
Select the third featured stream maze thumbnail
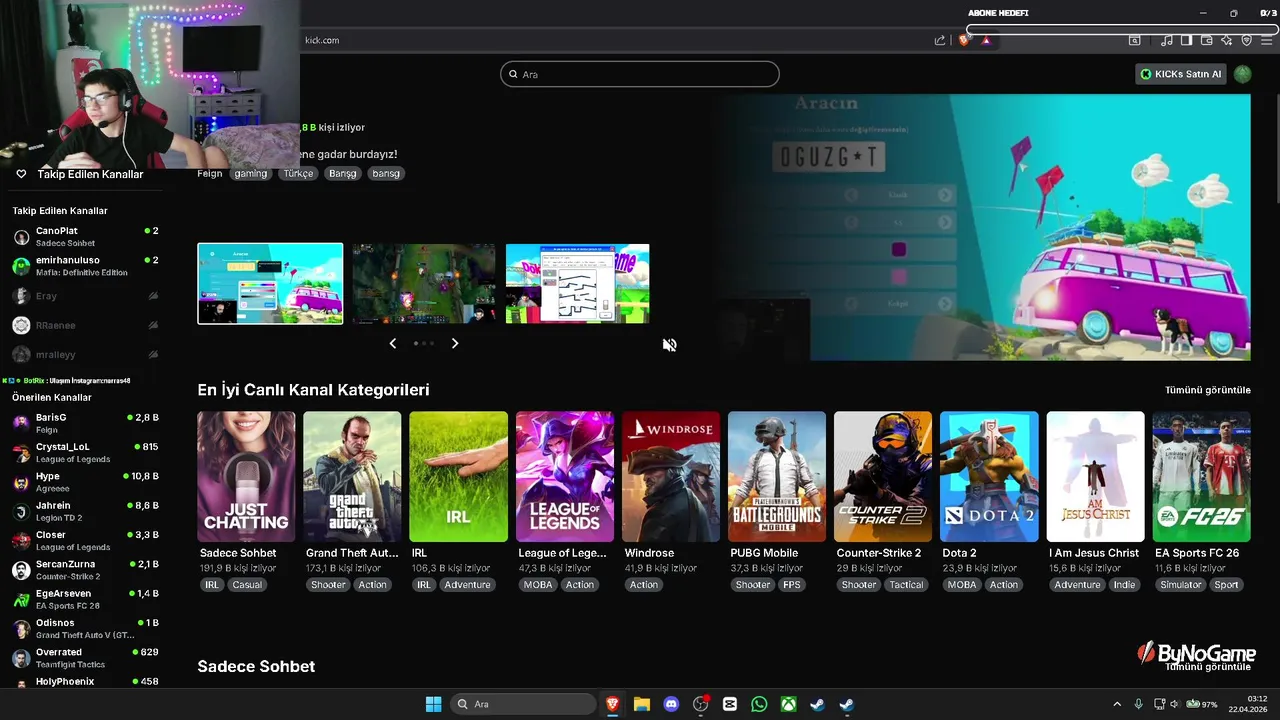(x=578, y=283)
